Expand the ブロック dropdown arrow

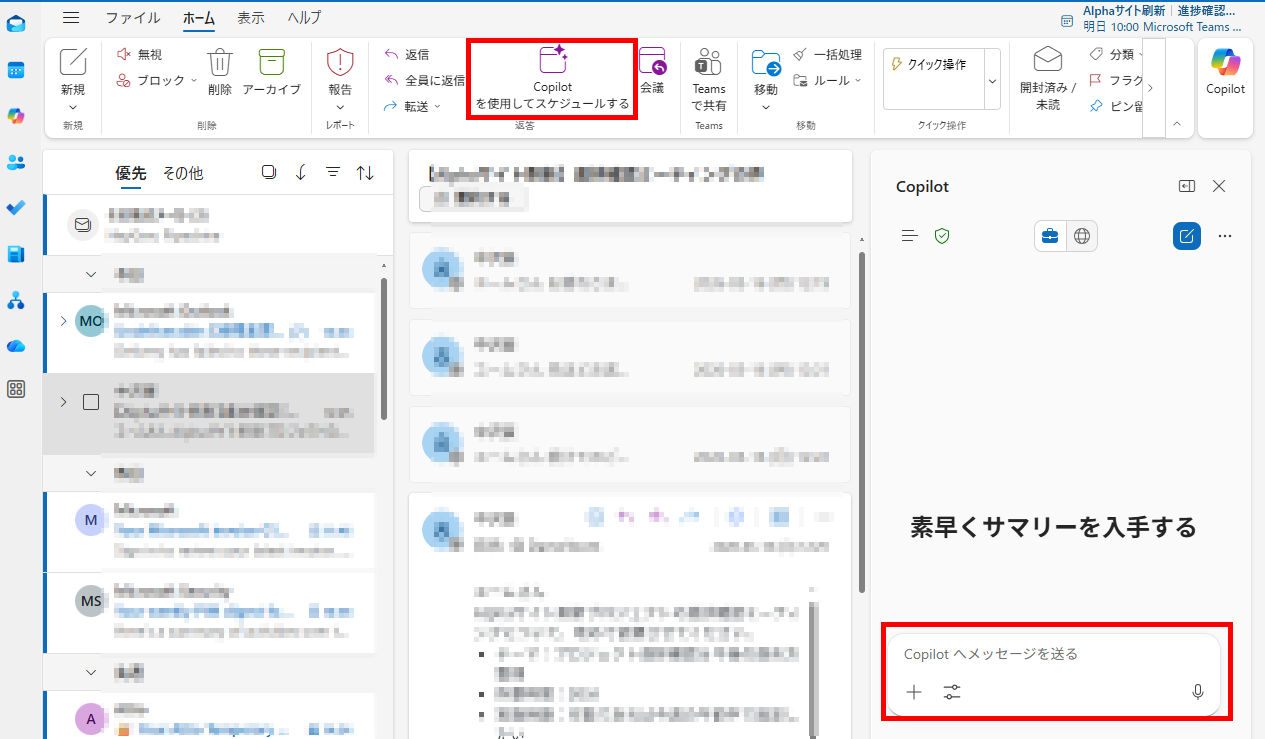(x=194, y=80)
